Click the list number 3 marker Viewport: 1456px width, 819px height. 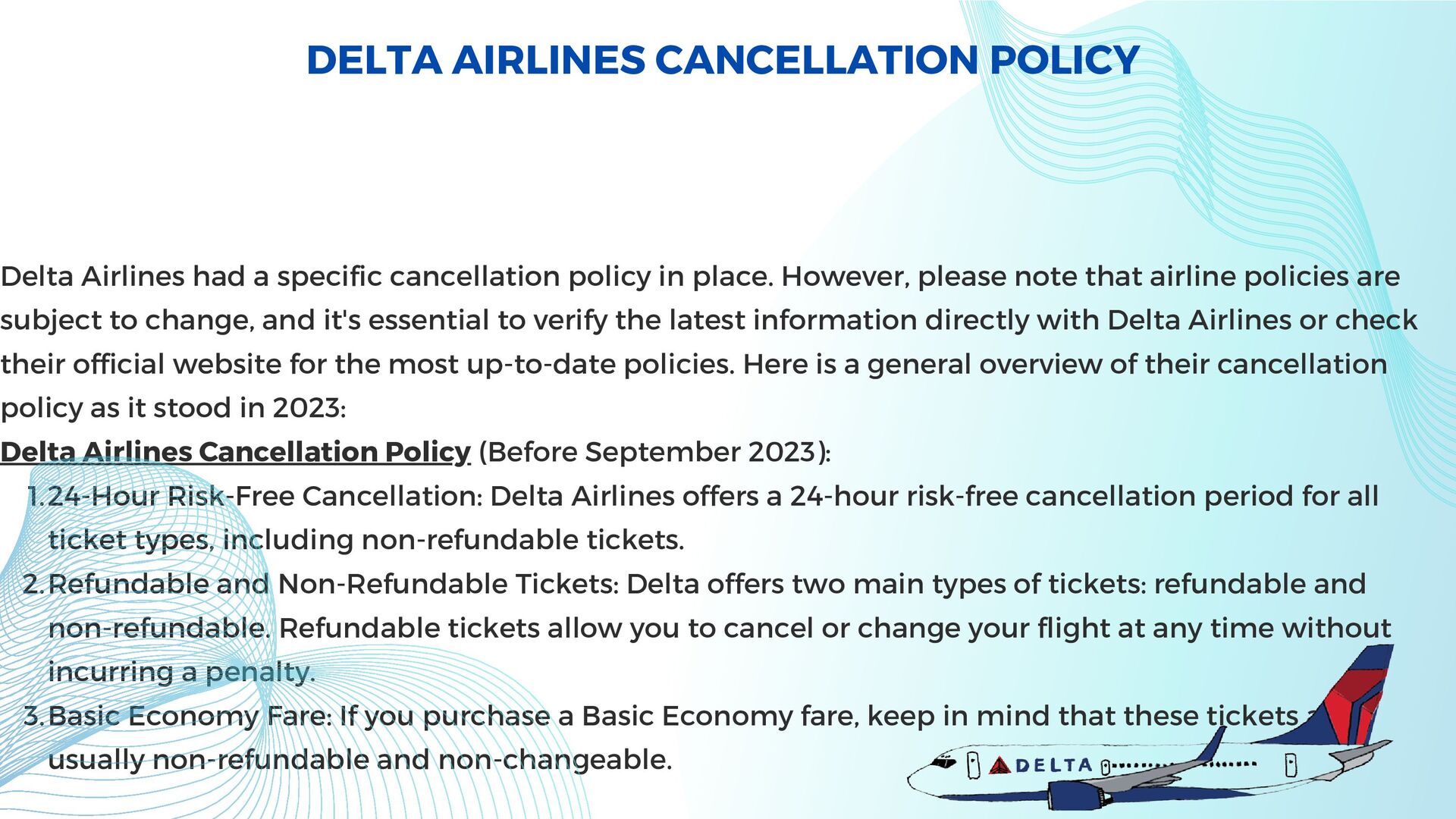(33, 716)
